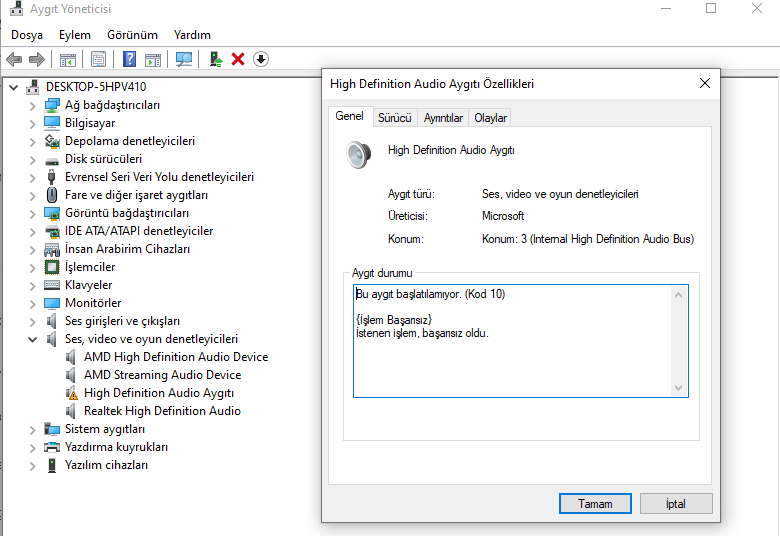Click the blue Help question-mark icon

point(129,59)
